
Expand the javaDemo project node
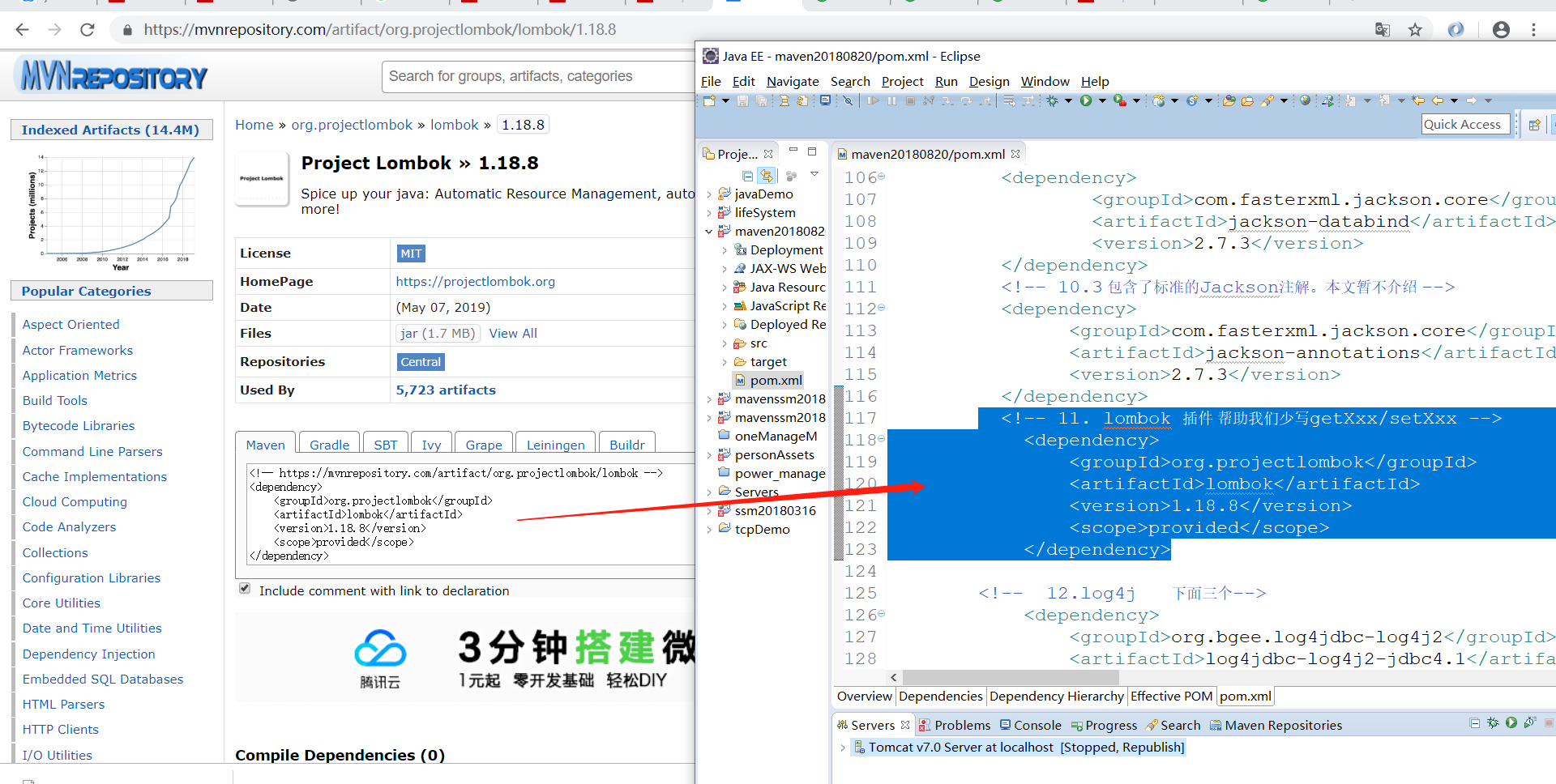(709, 194)
